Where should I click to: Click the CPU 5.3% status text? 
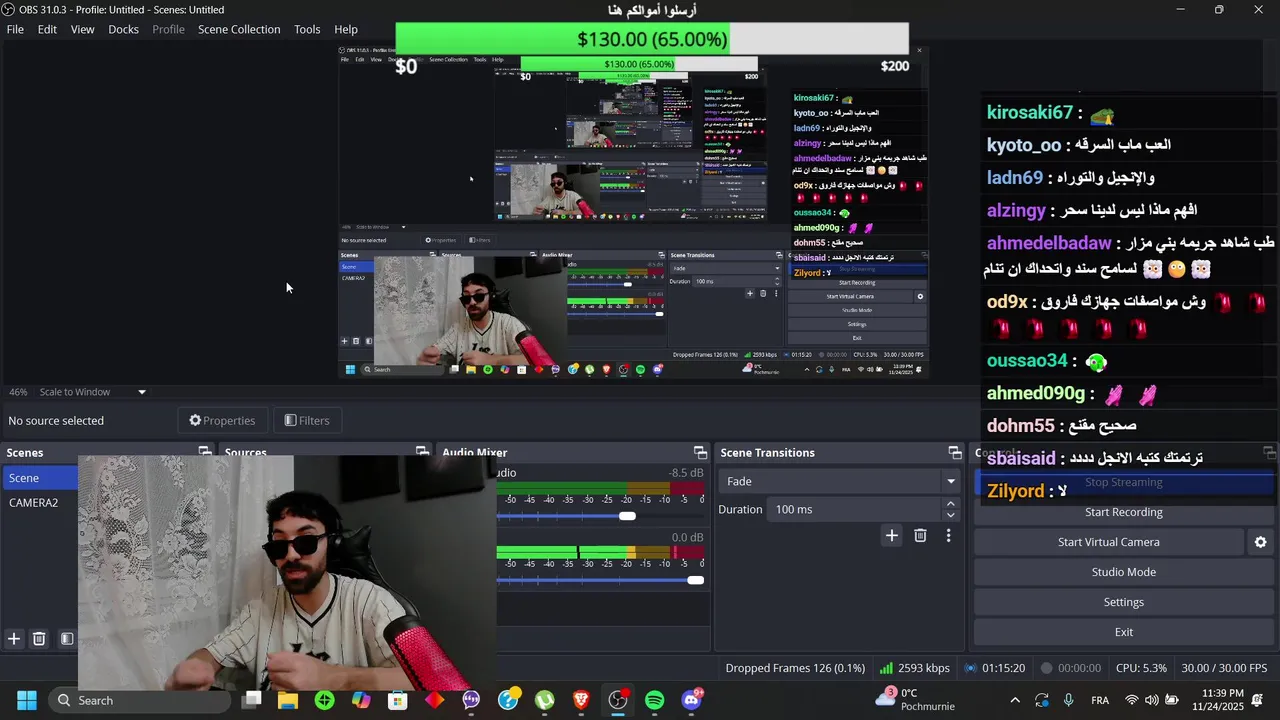point(1141,668)
